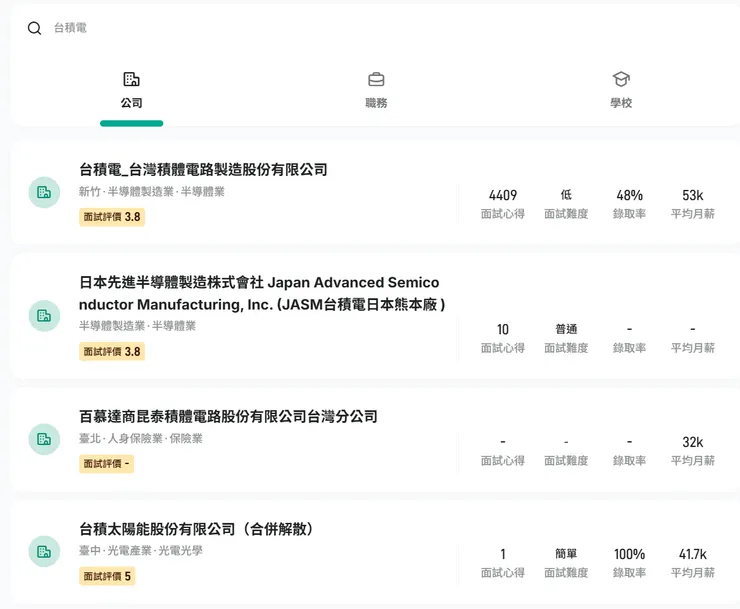Screen dimensions: 740x609
Task: Click company icon beside 台積太陽能 entry
Action: [x=44, y=551]
